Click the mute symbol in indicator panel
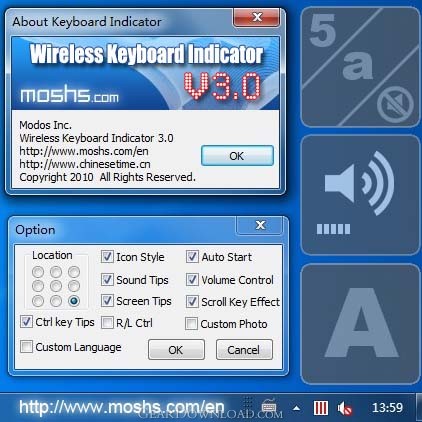Screen dimensions: 422x422 [395, 104]
